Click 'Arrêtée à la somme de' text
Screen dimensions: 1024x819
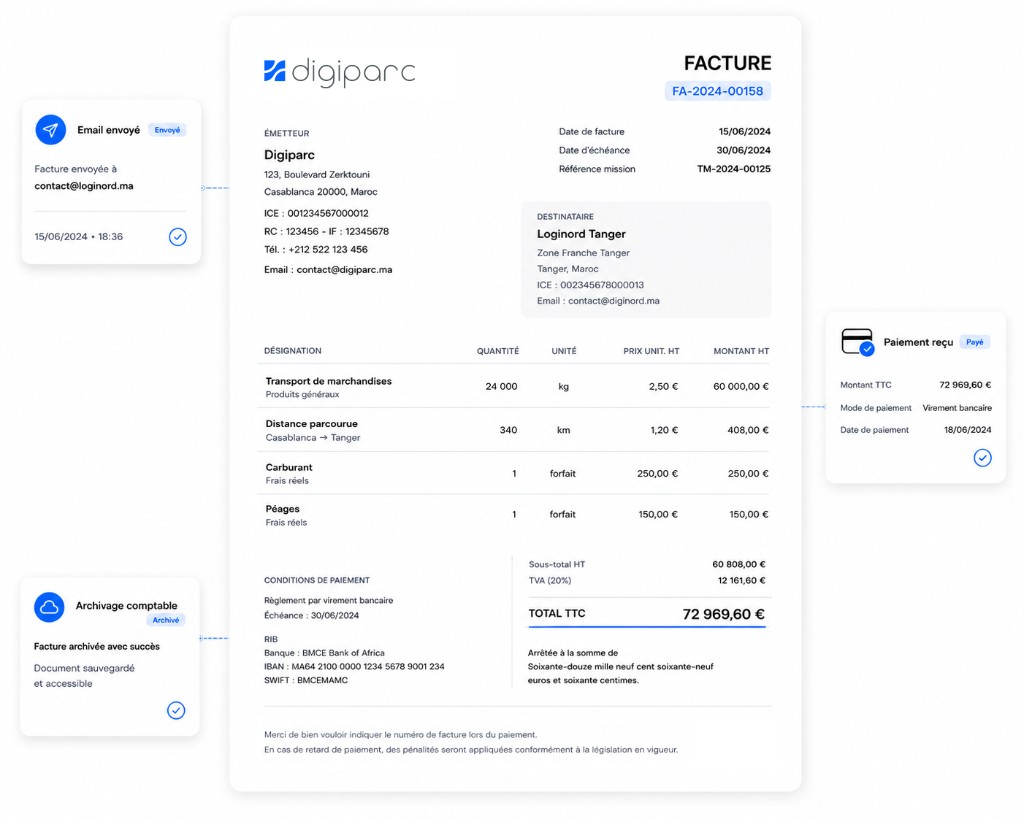click(573, 652)
